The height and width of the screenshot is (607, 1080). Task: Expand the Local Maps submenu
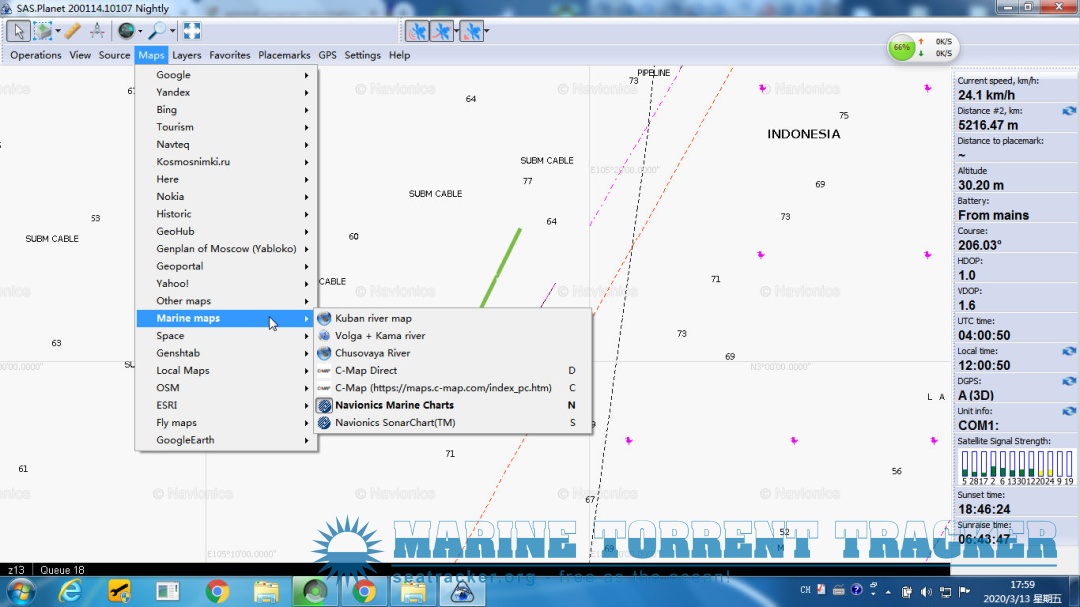226,370
